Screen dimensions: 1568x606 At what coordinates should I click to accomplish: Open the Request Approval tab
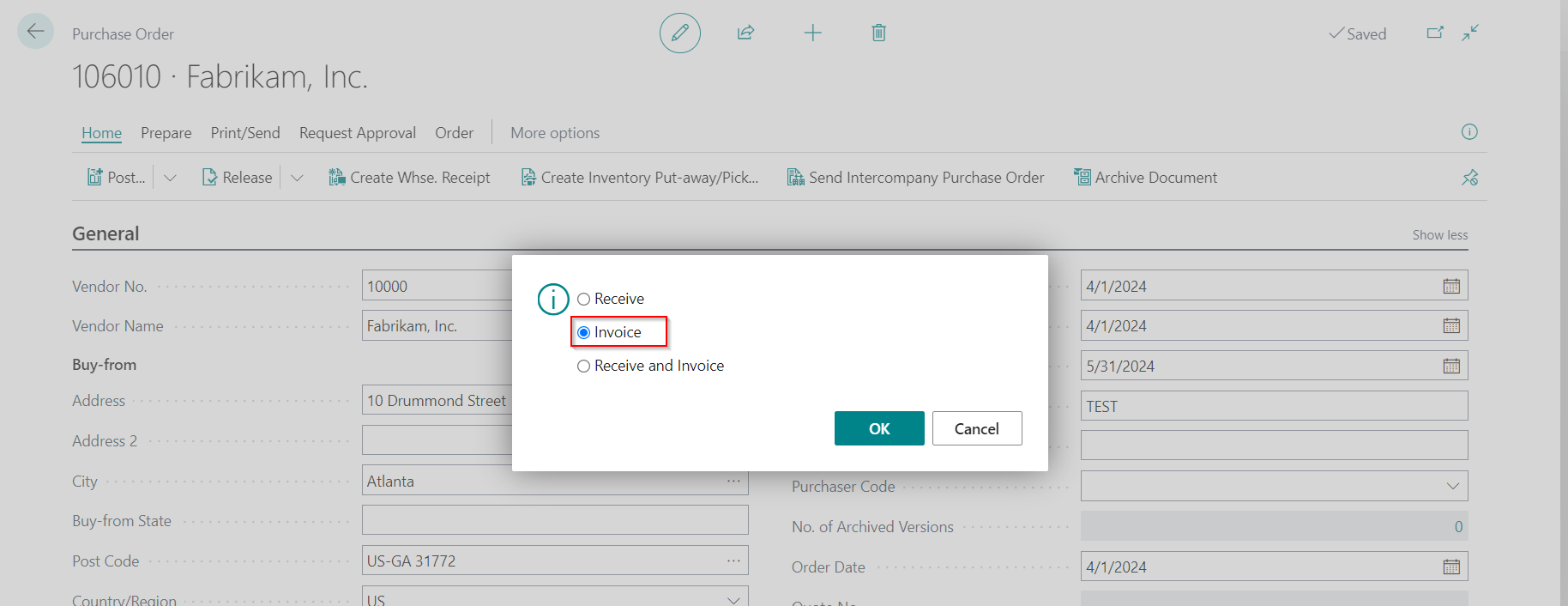[x=358, y=133]
